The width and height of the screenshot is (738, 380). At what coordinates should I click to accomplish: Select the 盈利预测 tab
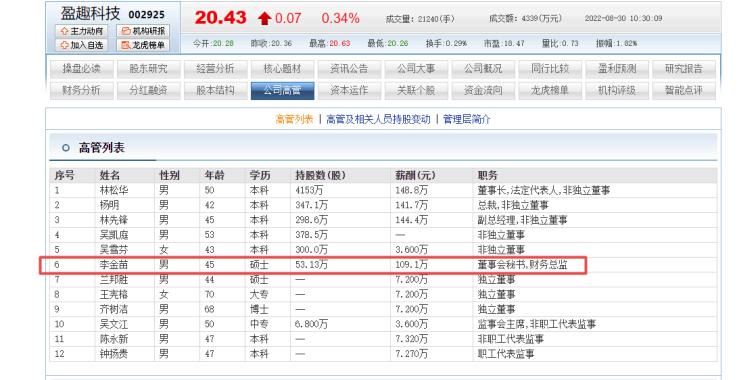pyautogui.click(x=617, y=69)
